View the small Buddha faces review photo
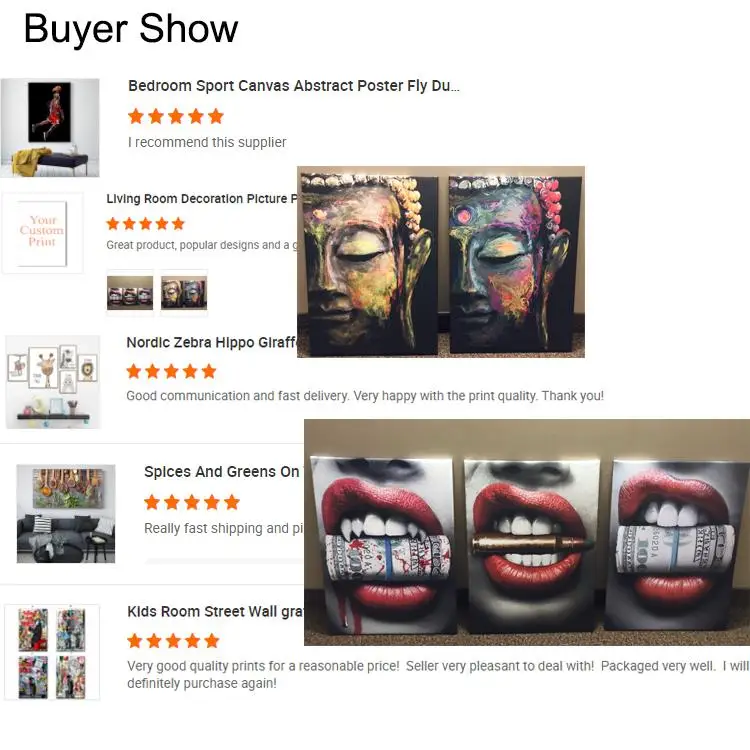 [x=184, y=293]
